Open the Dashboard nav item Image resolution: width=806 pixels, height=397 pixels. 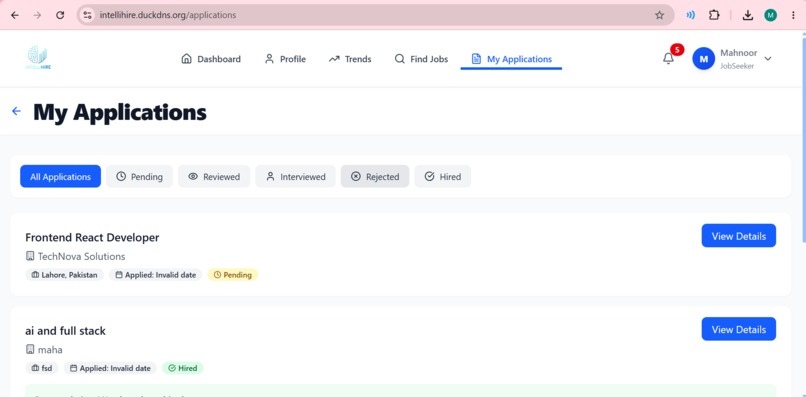(x=211, y=59)
